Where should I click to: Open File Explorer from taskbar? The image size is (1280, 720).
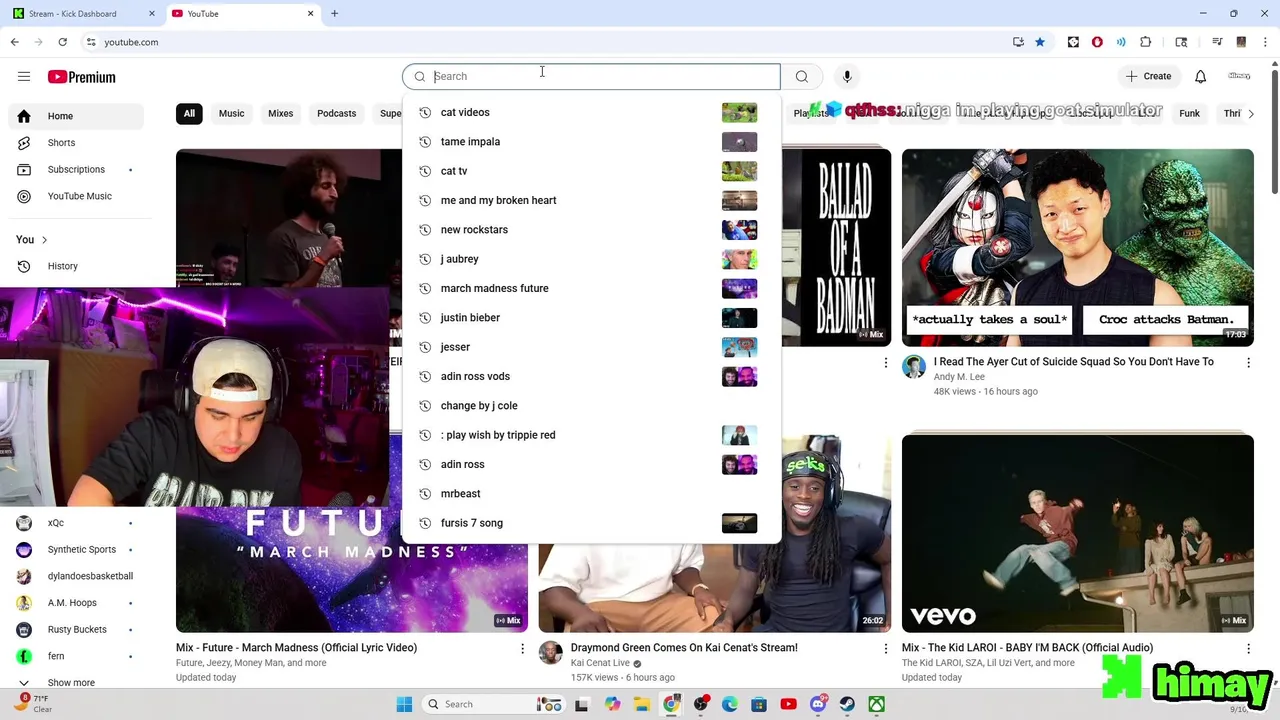(x=641, y=704)
